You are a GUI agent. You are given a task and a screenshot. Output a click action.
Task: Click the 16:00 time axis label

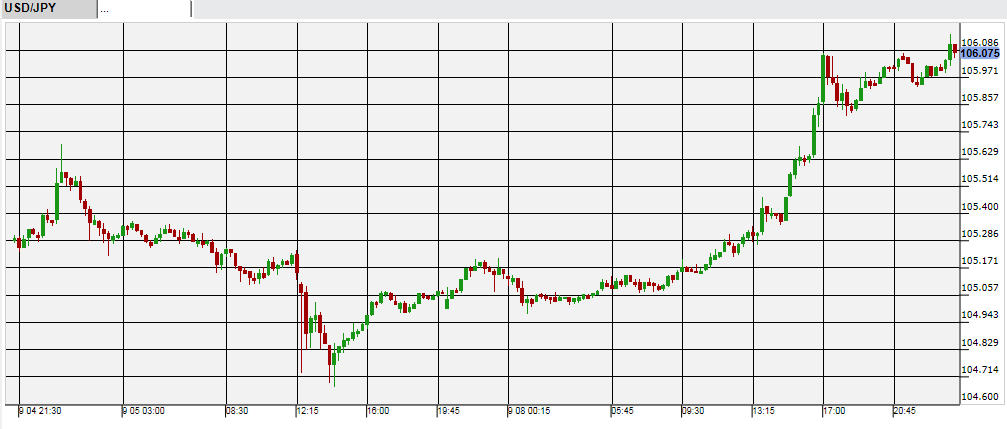(377, 411)
